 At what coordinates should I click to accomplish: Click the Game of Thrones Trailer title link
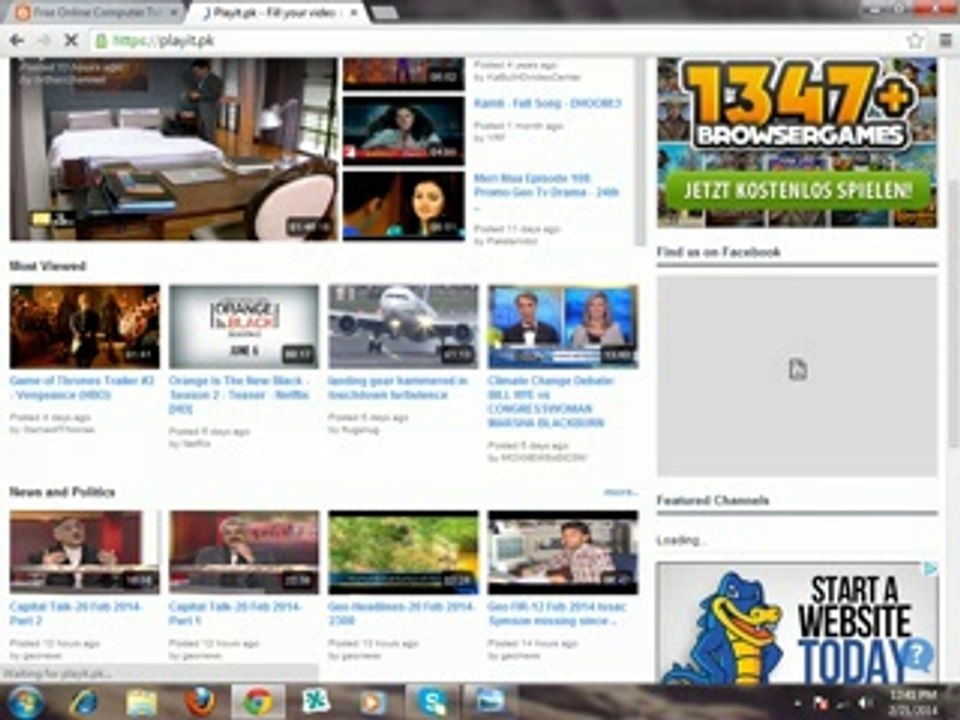coord(81,388)
